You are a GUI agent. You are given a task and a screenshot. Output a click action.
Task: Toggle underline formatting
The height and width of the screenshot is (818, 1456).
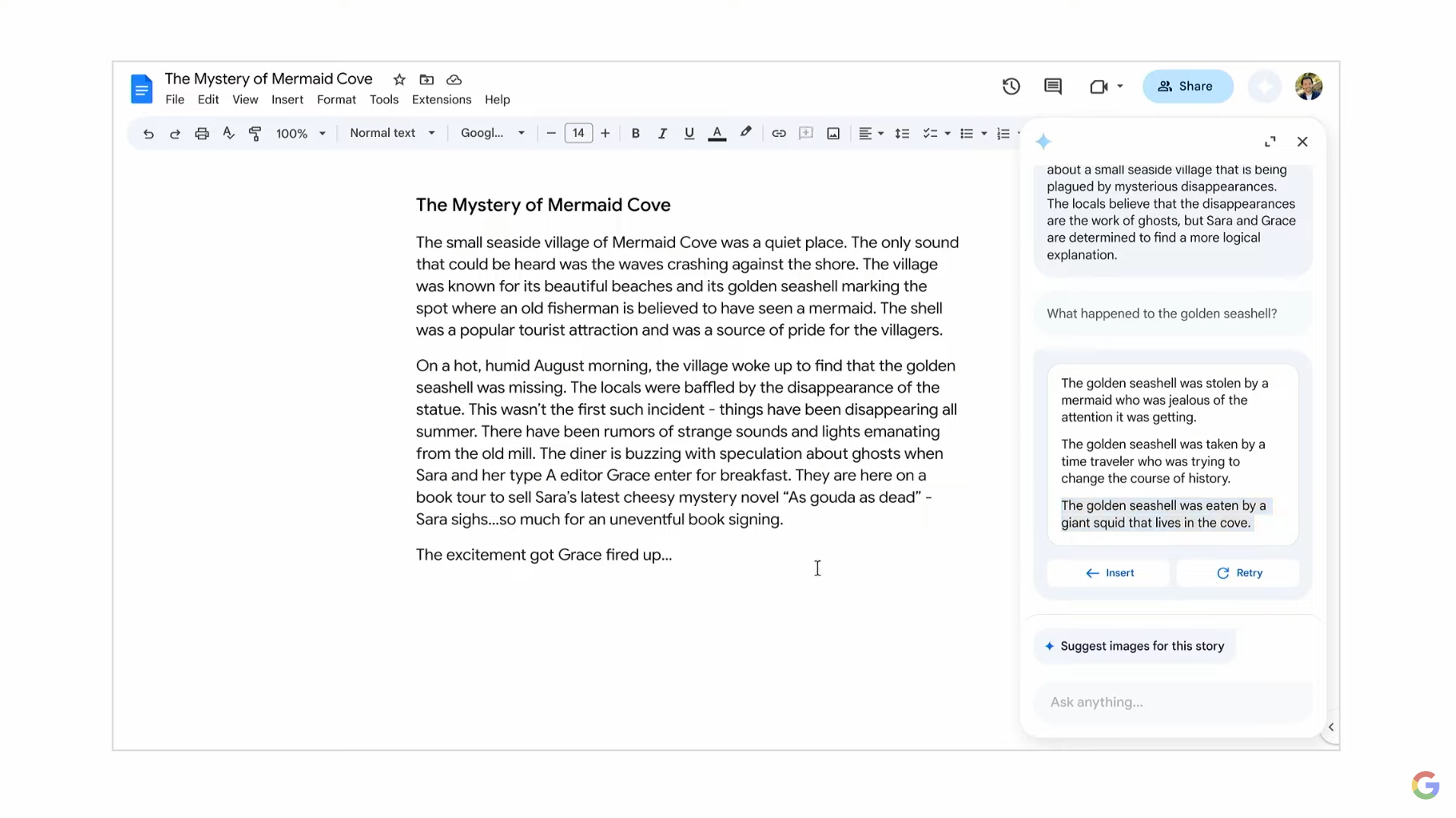tap(688, 133)
